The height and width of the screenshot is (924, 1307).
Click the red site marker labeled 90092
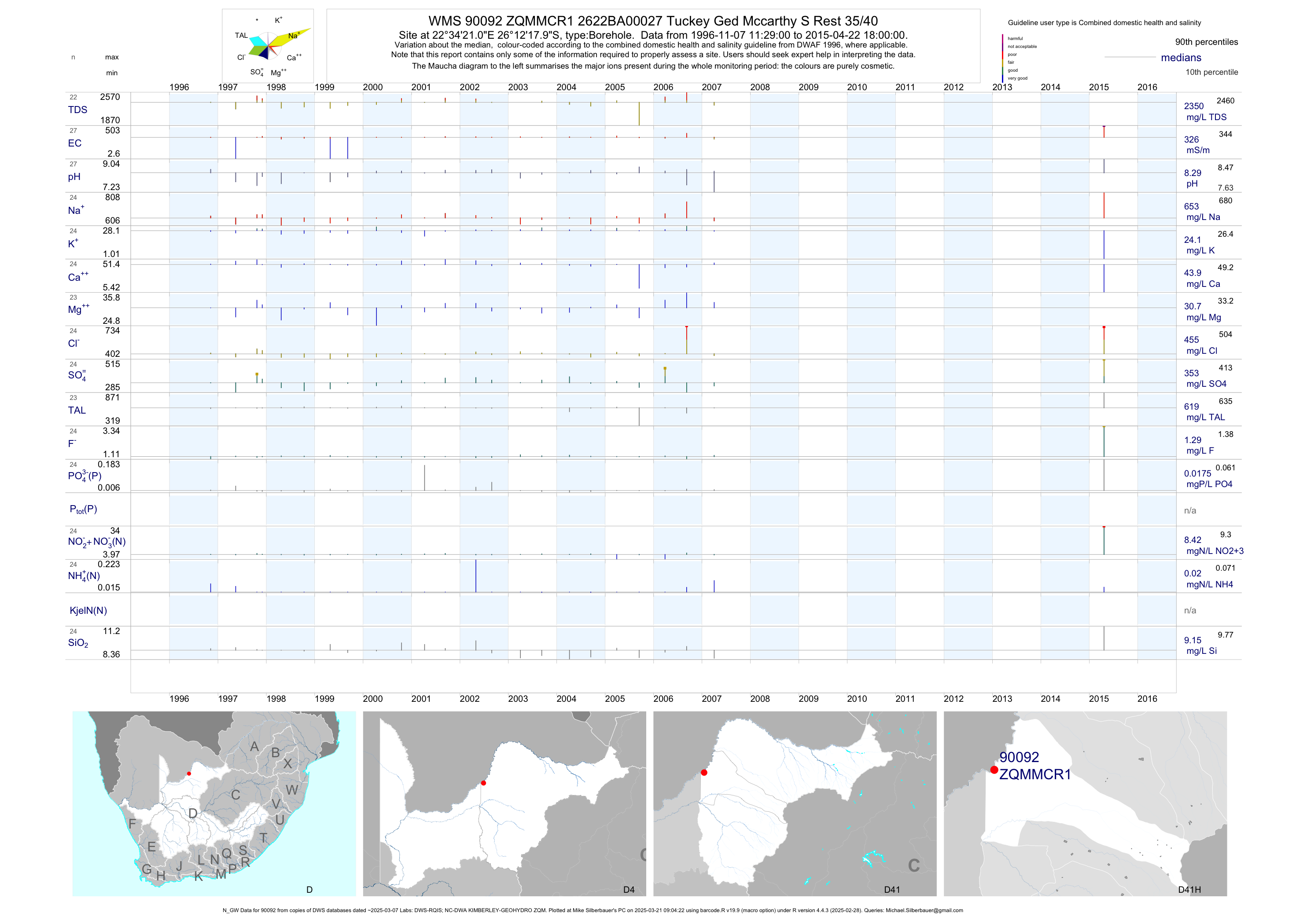994,770
